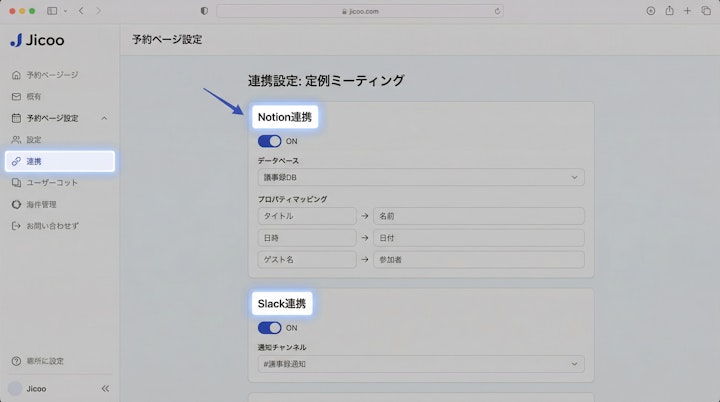Open the データベース dropdown 議事録DB
Viewport: 720px width, 402px height.
pyautogui.click(x=421, y=177)
